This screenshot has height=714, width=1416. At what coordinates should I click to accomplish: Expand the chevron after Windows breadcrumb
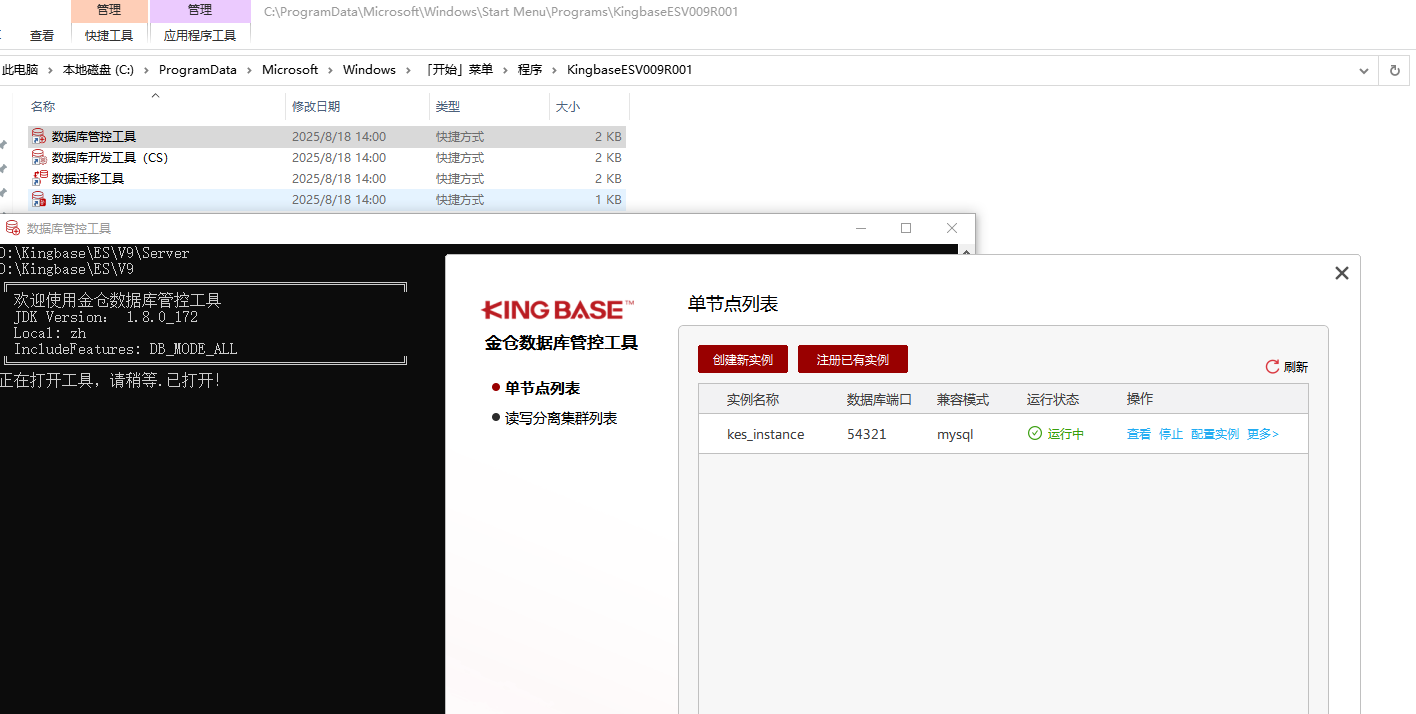(408, 70)
